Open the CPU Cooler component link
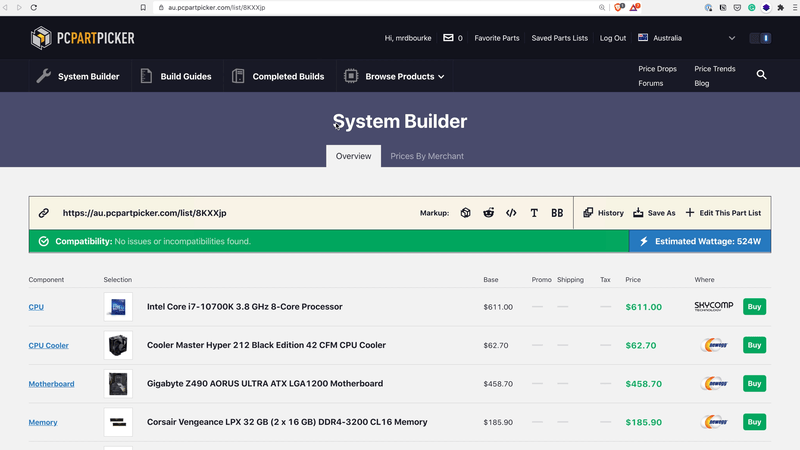 [48, 345]
